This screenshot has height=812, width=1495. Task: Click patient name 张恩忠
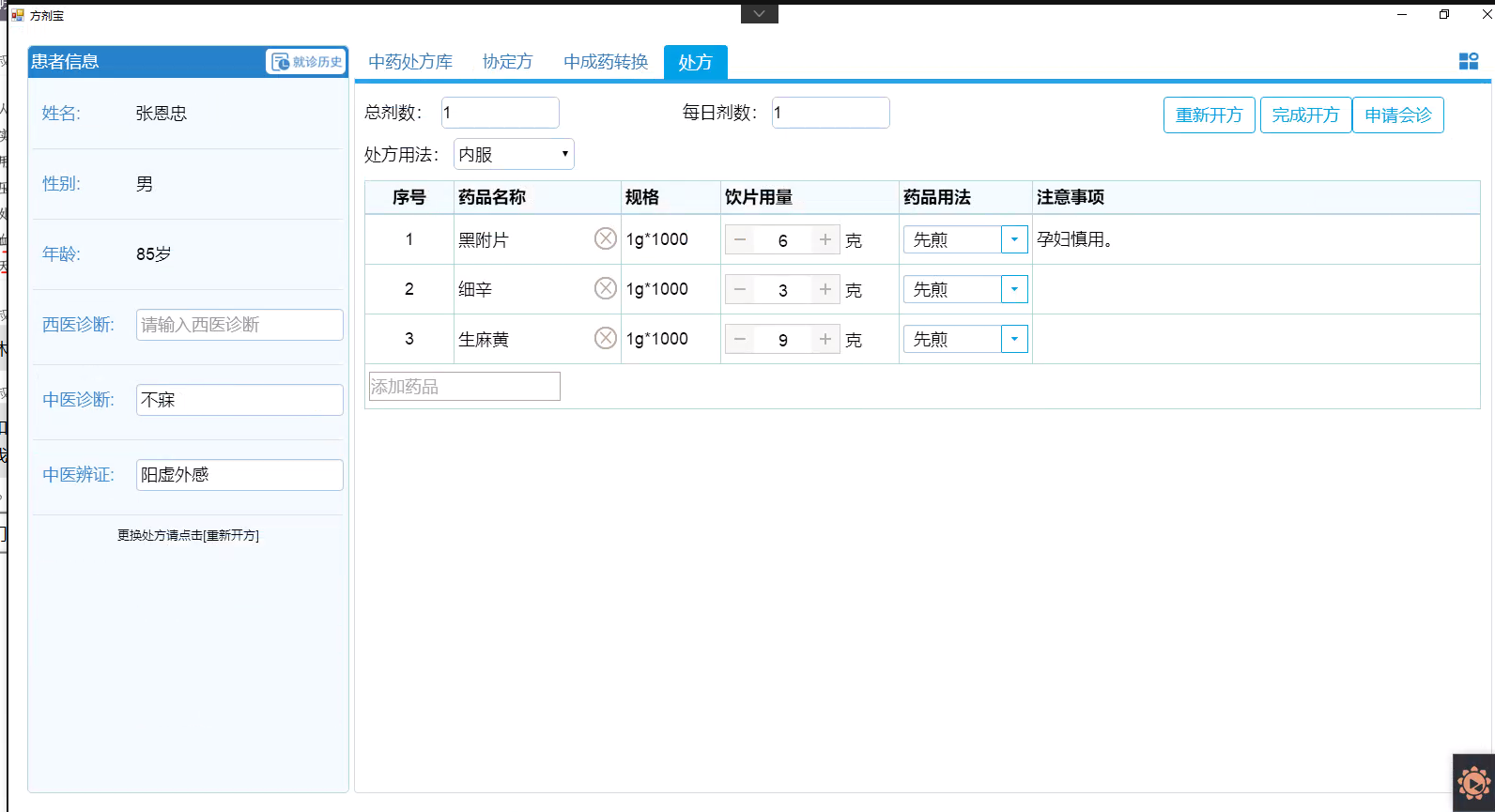pos(162,114)
